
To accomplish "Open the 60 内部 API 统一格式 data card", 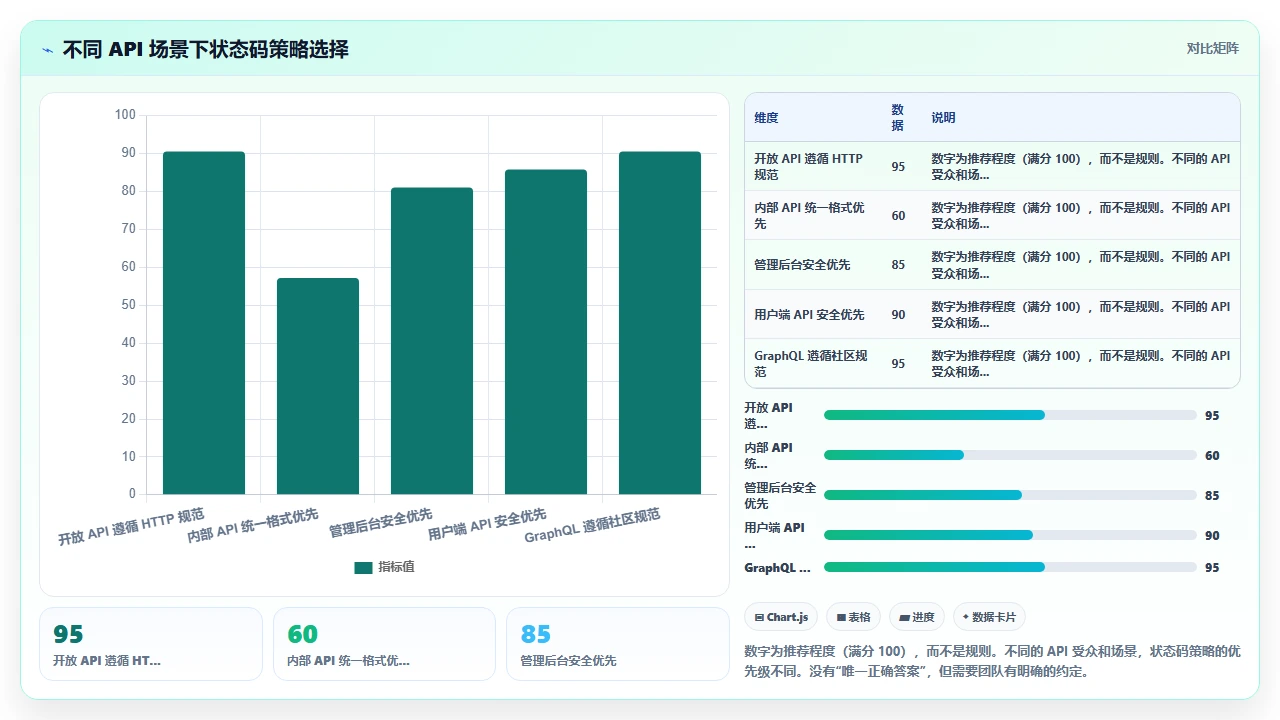I will tap(384, 644).
